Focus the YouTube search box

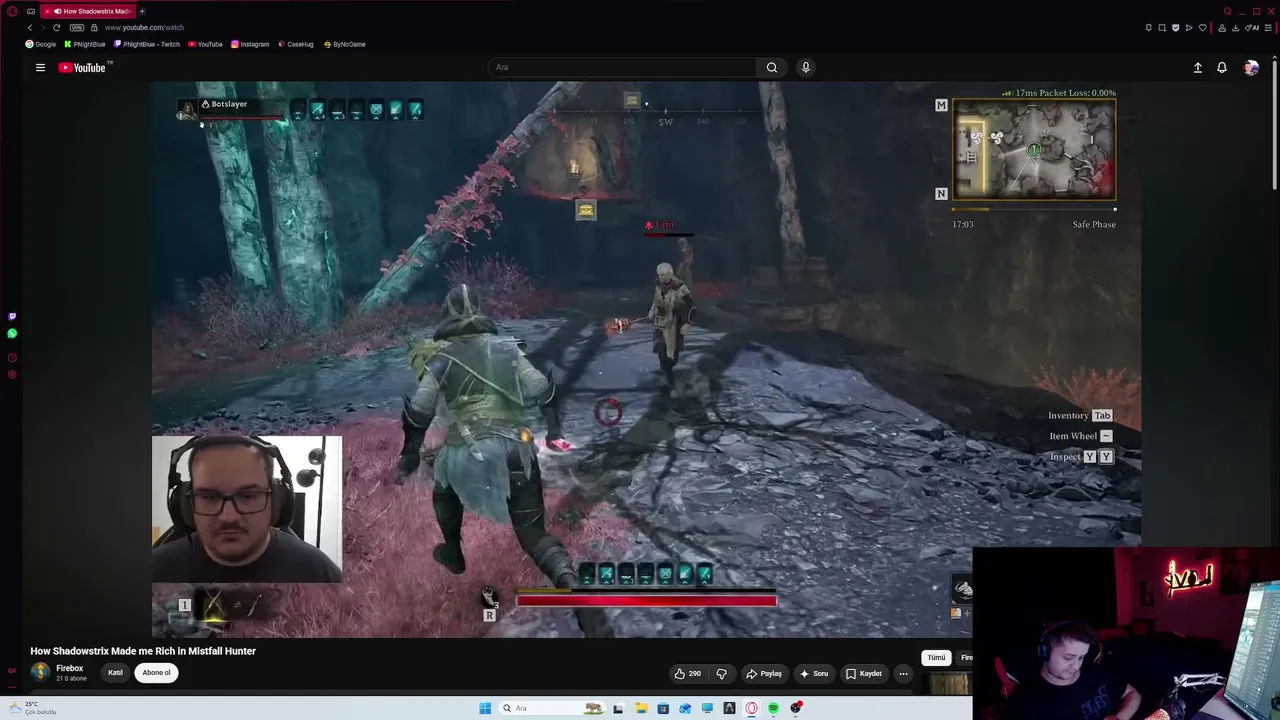click(x=621, y=67)
